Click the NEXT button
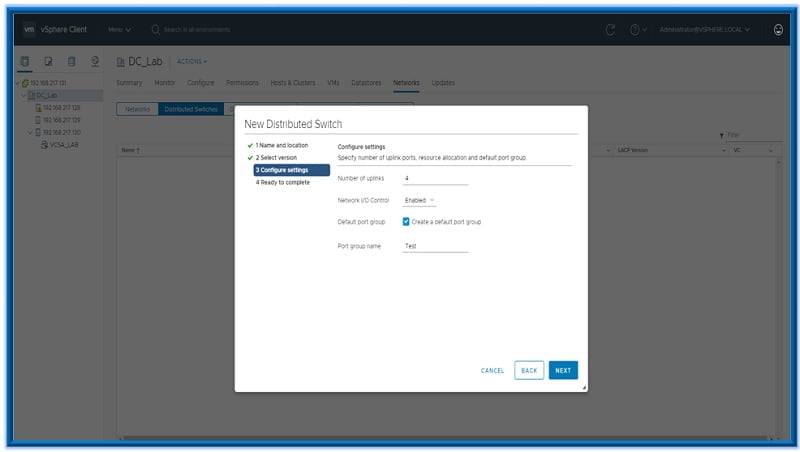Screen dimensions: 800x452 pyautogui.click(x=563, y=370)
